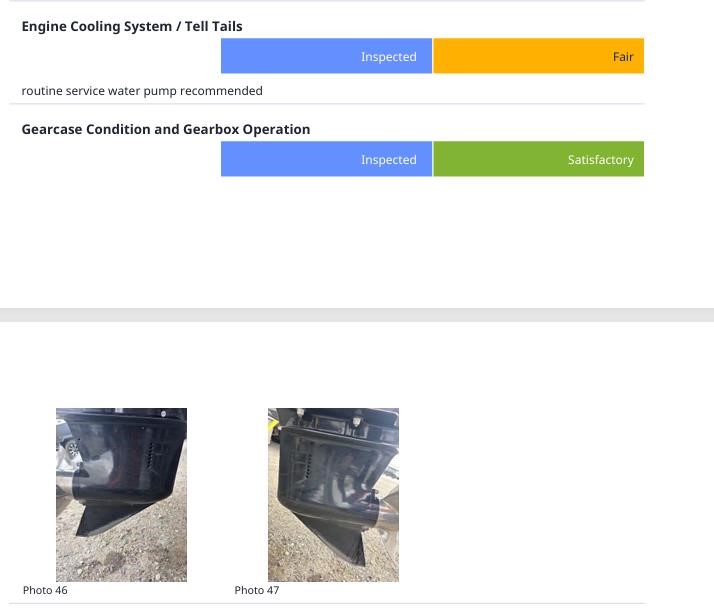Click the blue Inspected bar under Engine Cooling System

point(326,57)
